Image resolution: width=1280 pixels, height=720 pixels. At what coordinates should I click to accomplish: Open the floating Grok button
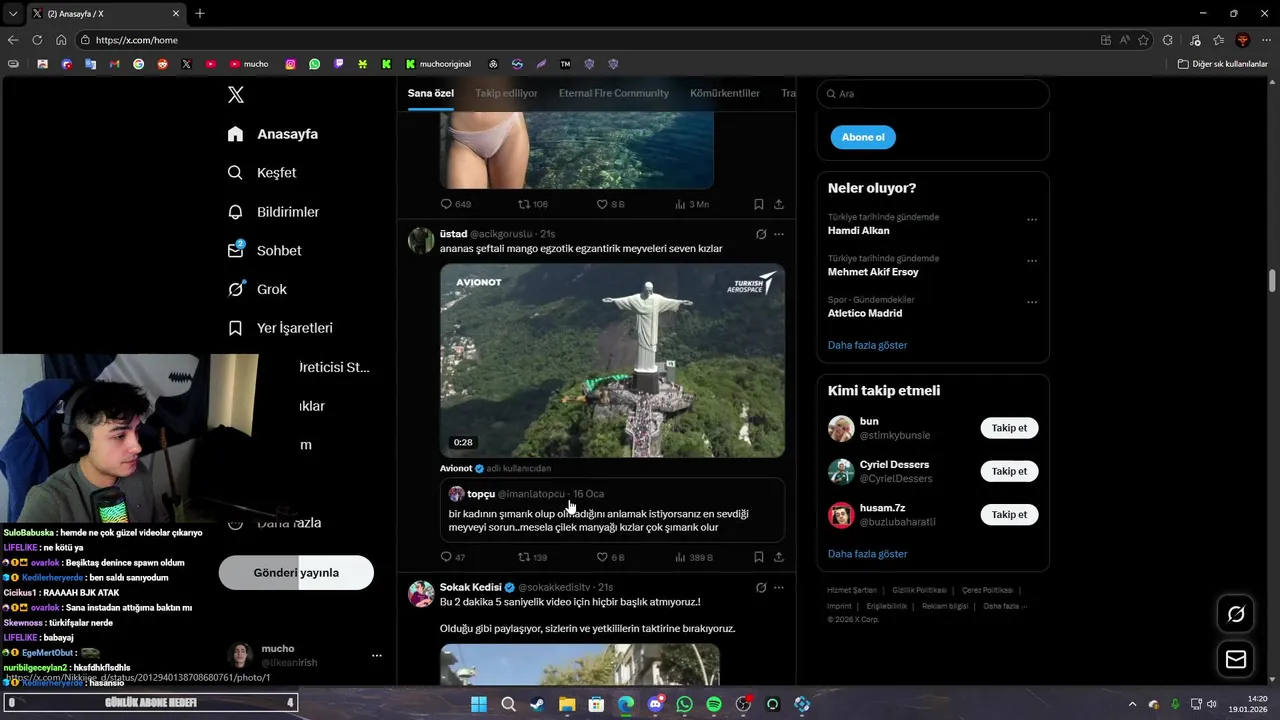click(1236, 614)
